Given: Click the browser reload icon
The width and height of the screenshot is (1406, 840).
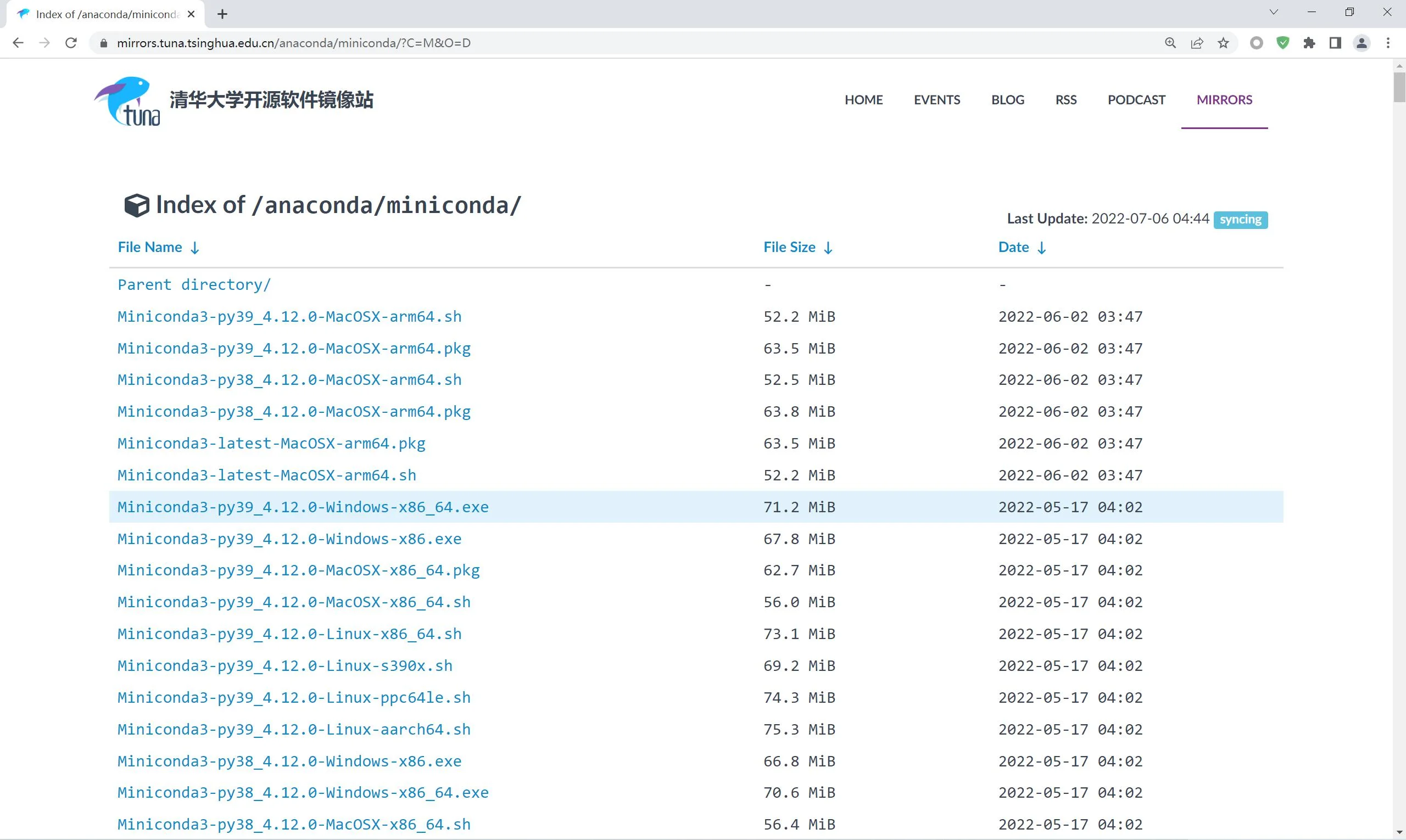Looking at the screenshot, I should point(71,43).
